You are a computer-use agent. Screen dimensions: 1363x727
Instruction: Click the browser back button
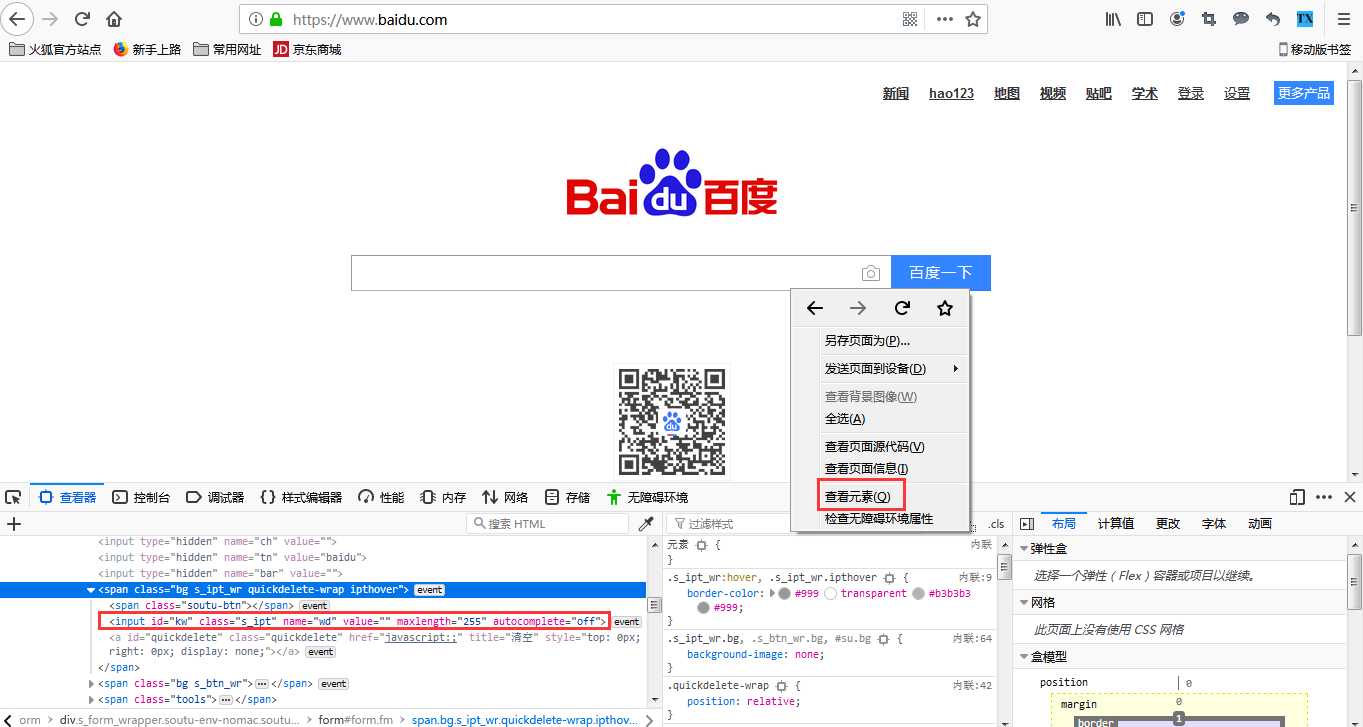tap(17, 19)
